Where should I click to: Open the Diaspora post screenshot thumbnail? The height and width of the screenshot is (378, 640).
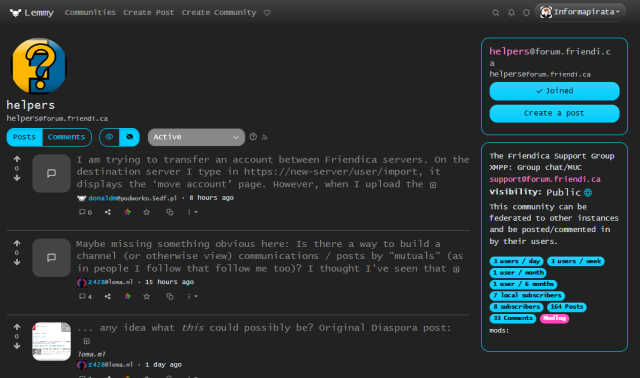click(x=51, y=342)
